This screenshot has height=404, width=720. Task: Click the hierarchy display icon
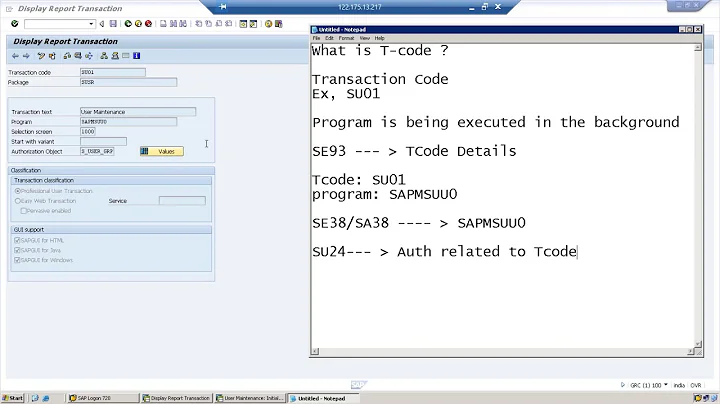click(x=104, y=56)
